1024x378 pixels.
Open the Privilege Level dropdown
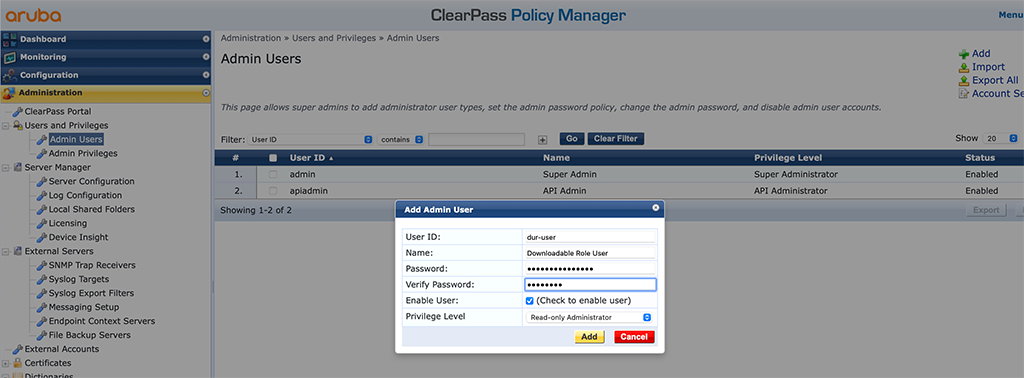click(589, 317)
